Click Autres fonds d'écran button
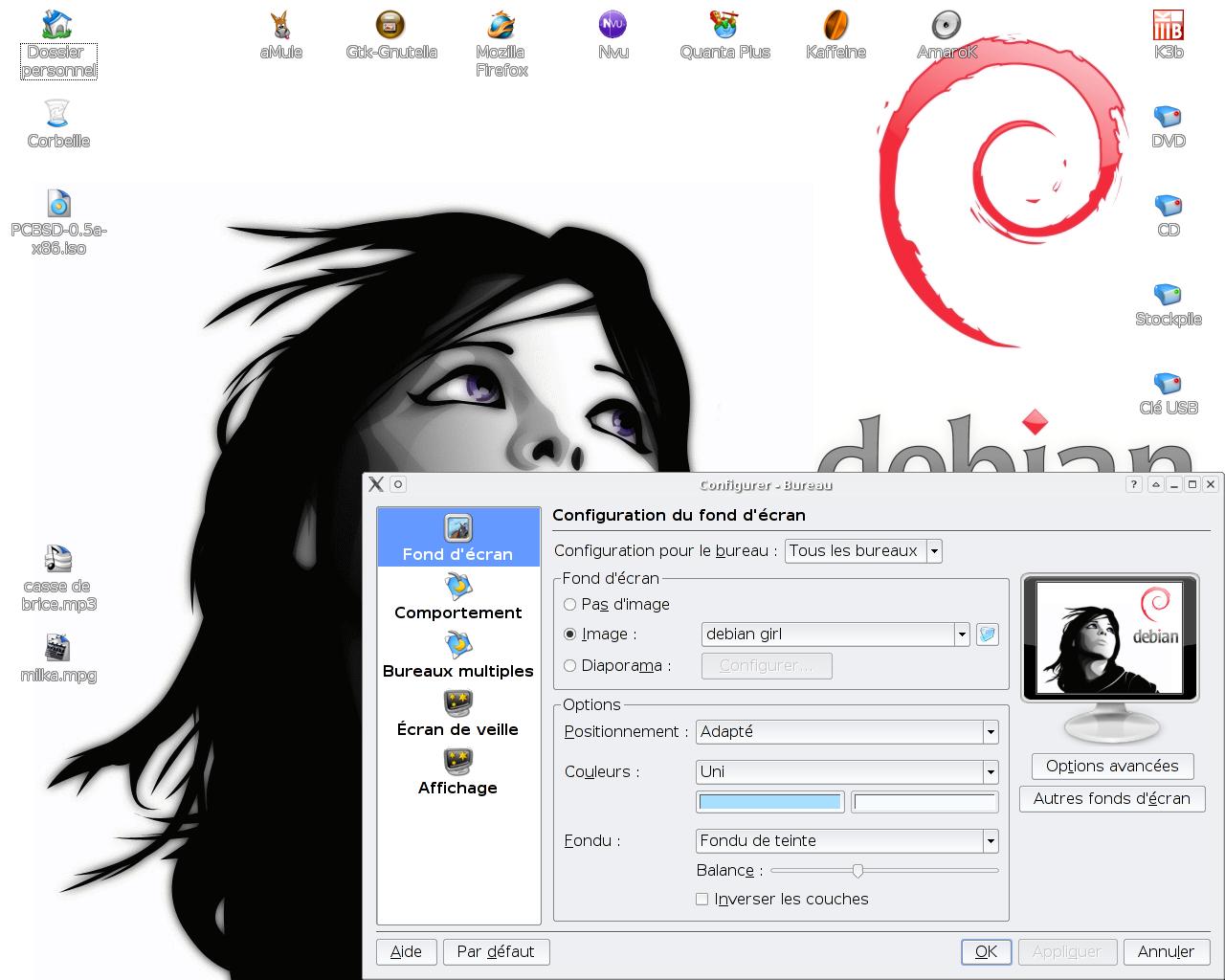The image size is (1225, 980). click(1112, 798)
